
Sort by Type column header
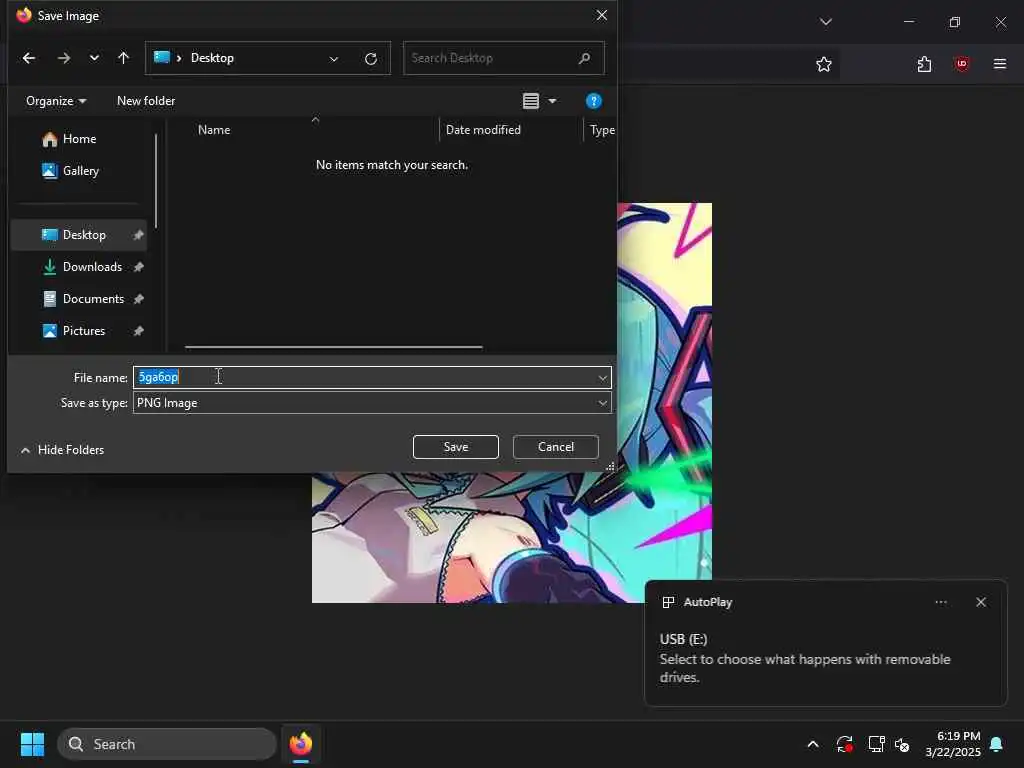click(601, 130)
